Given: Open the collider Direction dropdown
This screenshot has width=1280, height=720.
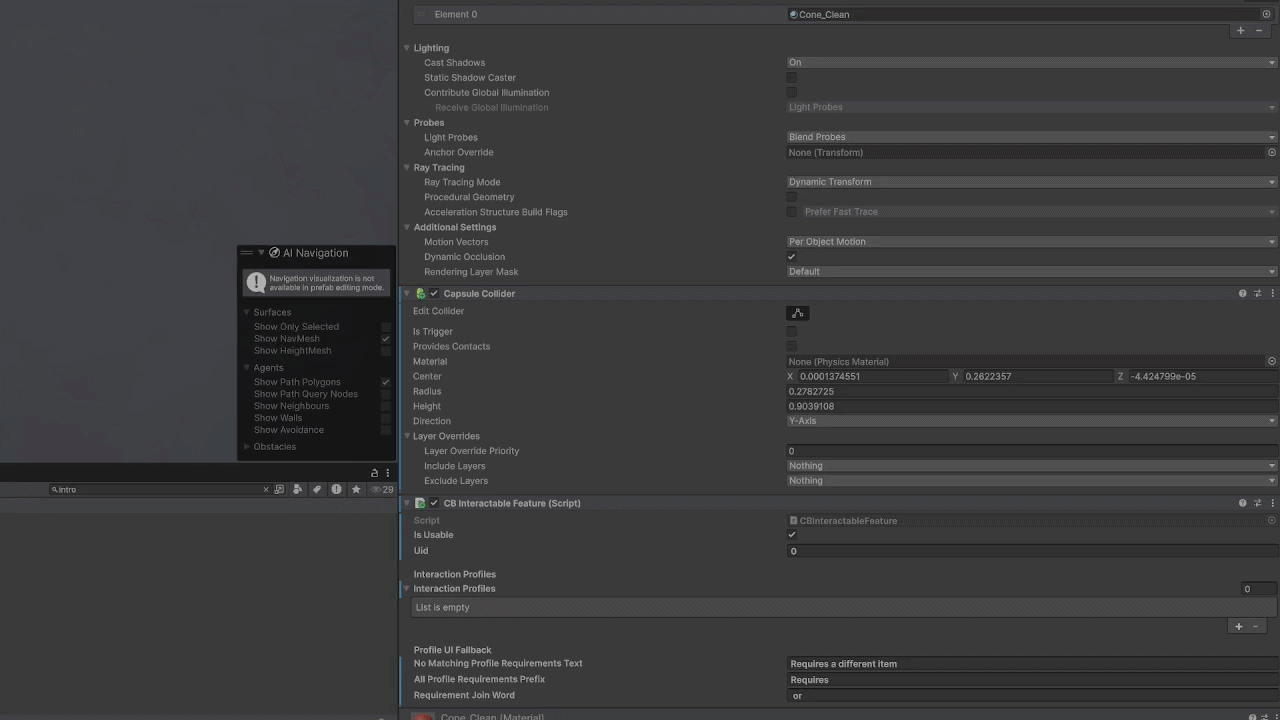Looking at the screenshot, I should click(1032, 421).
